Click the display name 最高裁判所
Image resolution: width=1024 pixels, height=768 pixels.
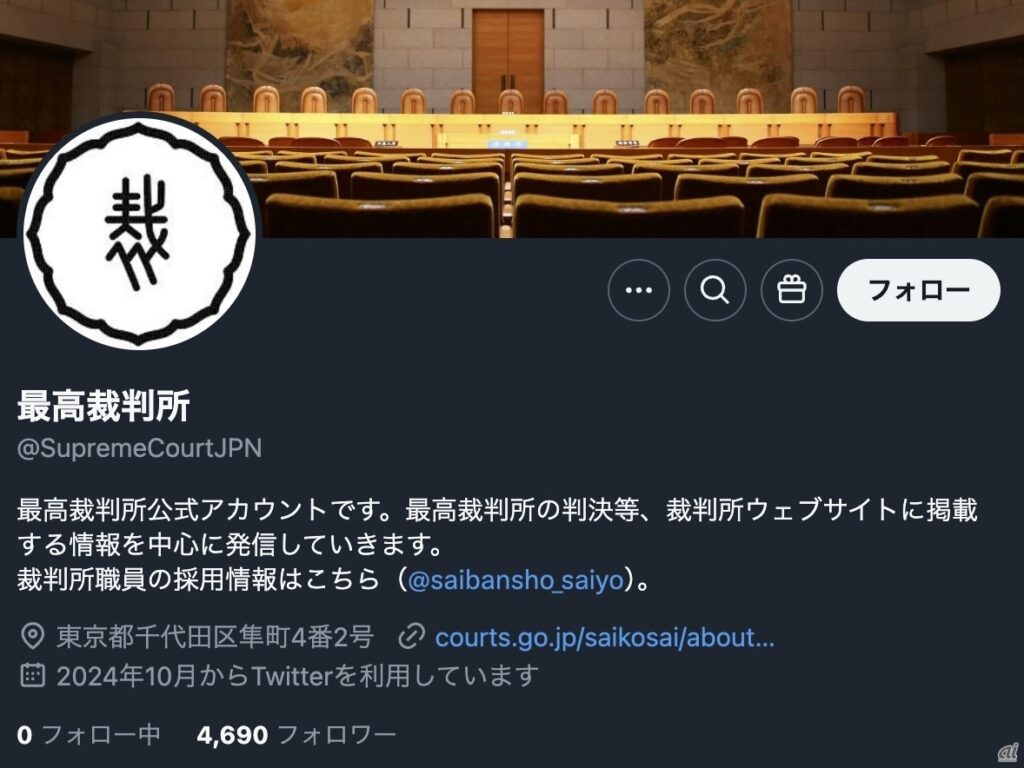click(103, 406)
